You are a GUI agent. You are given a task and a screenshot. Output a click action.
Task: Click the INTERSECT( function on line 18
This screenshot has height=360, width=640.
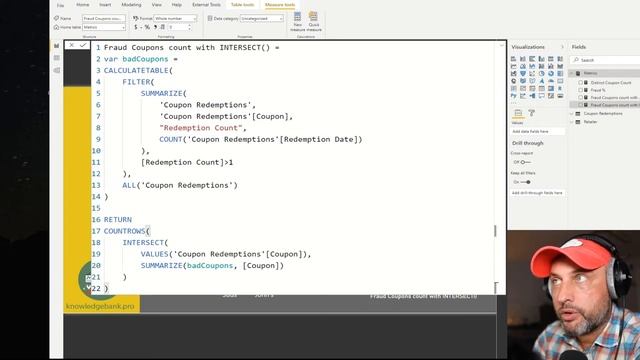pos(145,242)
